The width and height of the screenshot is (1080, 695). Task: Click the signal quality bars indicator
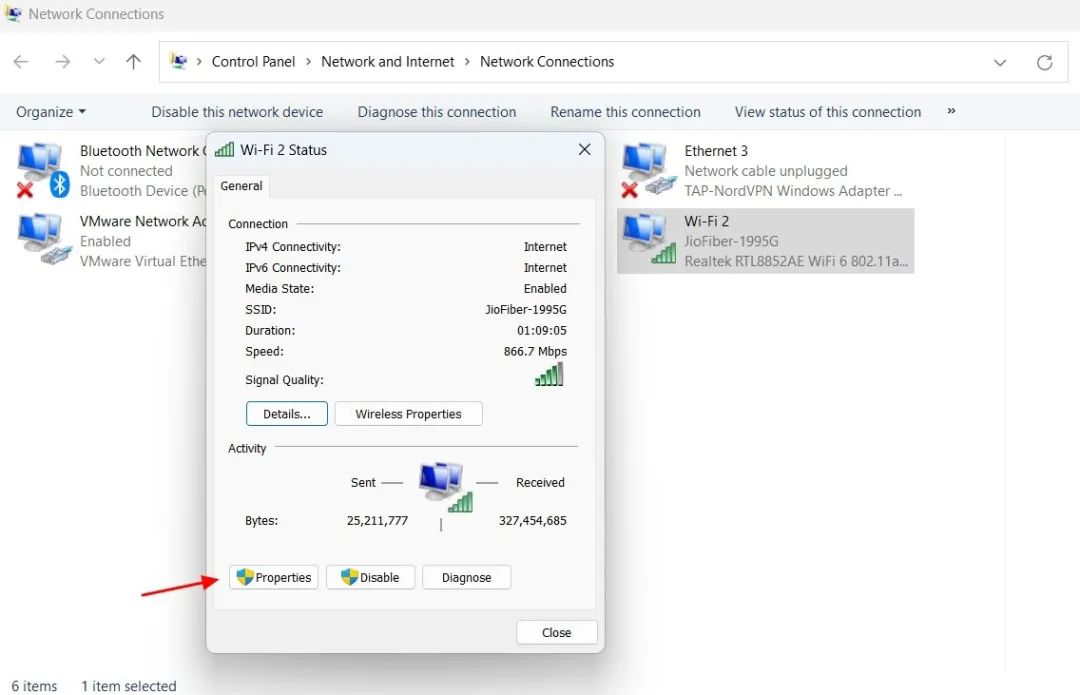(548, 374)
